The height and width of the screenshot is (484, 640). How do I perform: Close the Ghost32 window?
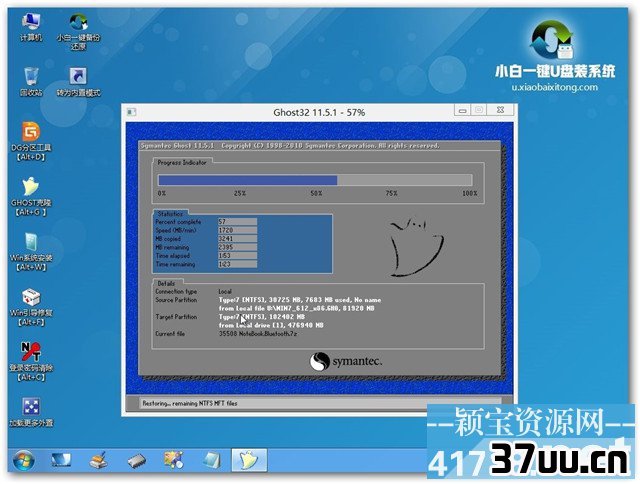[x=500, y=110]
